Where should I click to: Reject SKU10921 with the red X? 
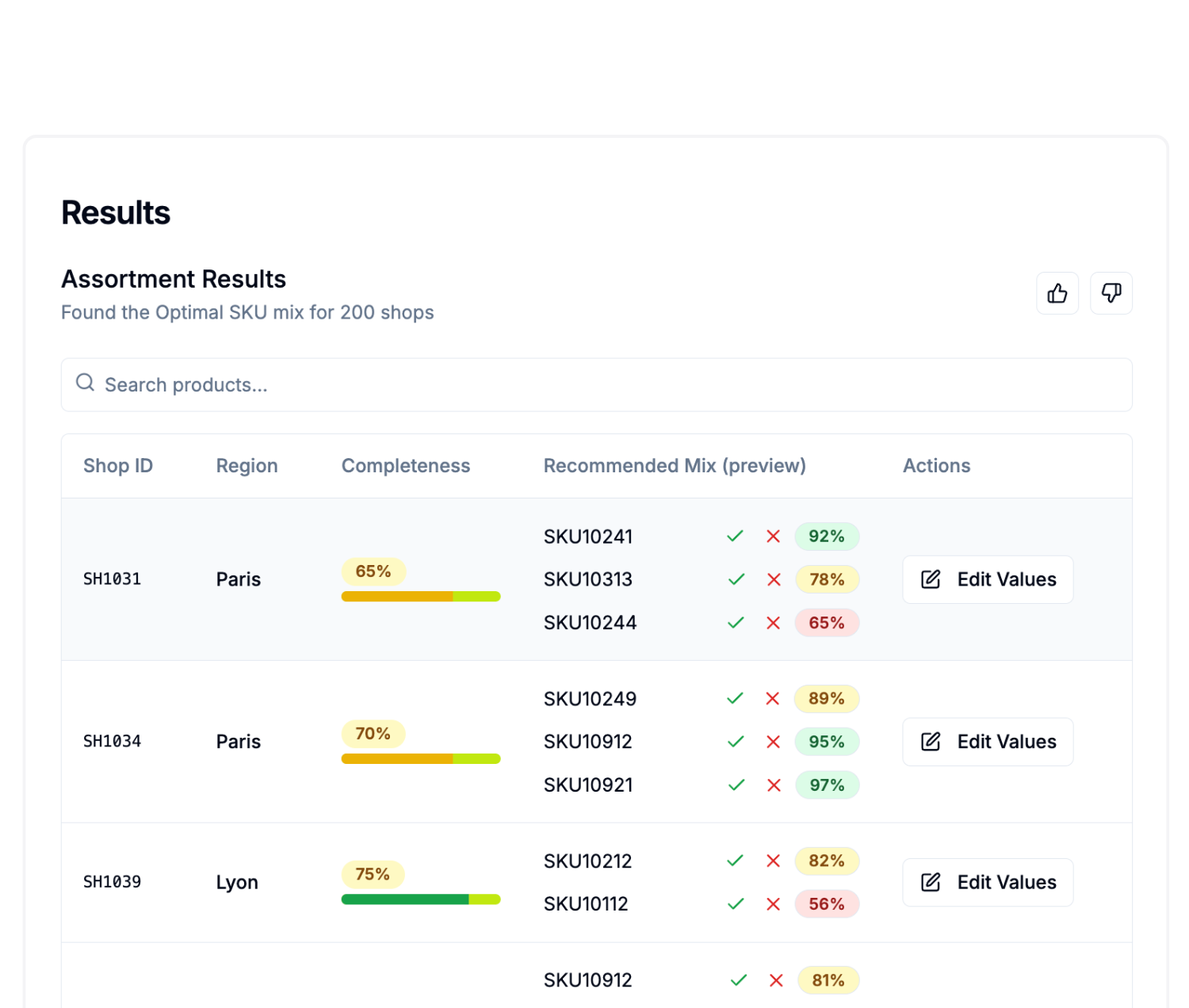[x=773, y=785]
